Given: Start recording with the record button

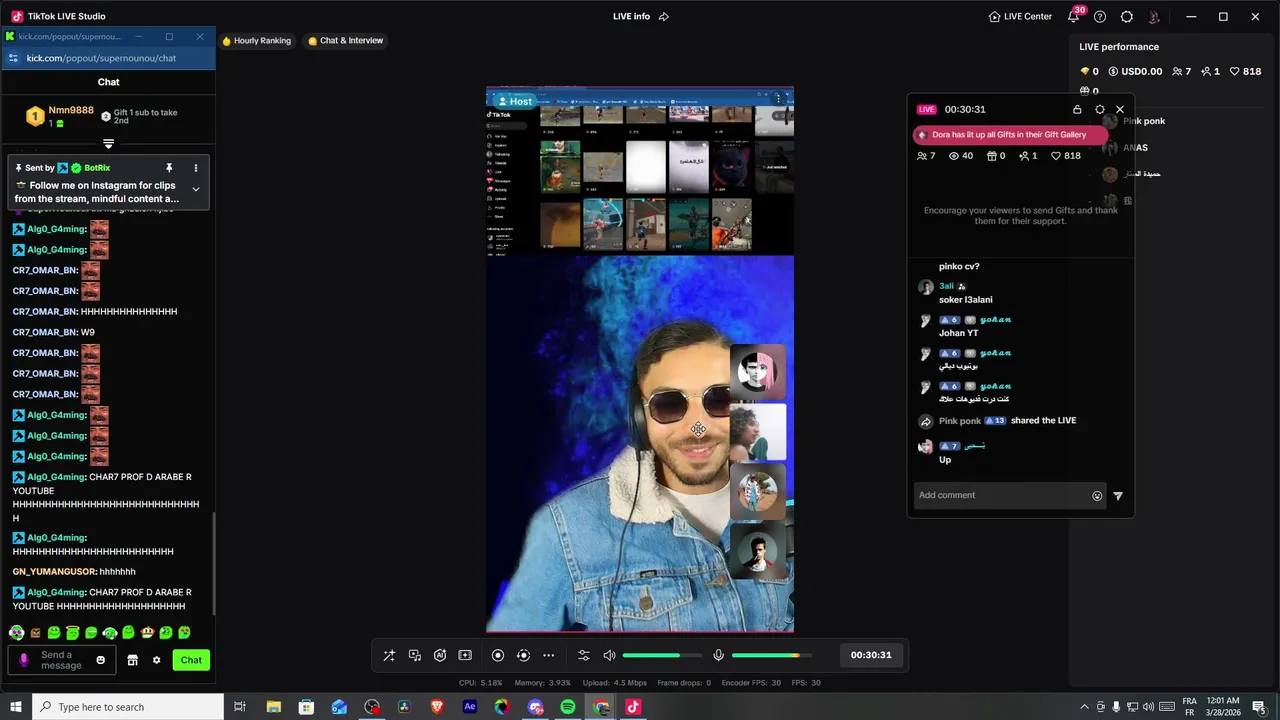Looking at the screenshot, I should (498, 655).
